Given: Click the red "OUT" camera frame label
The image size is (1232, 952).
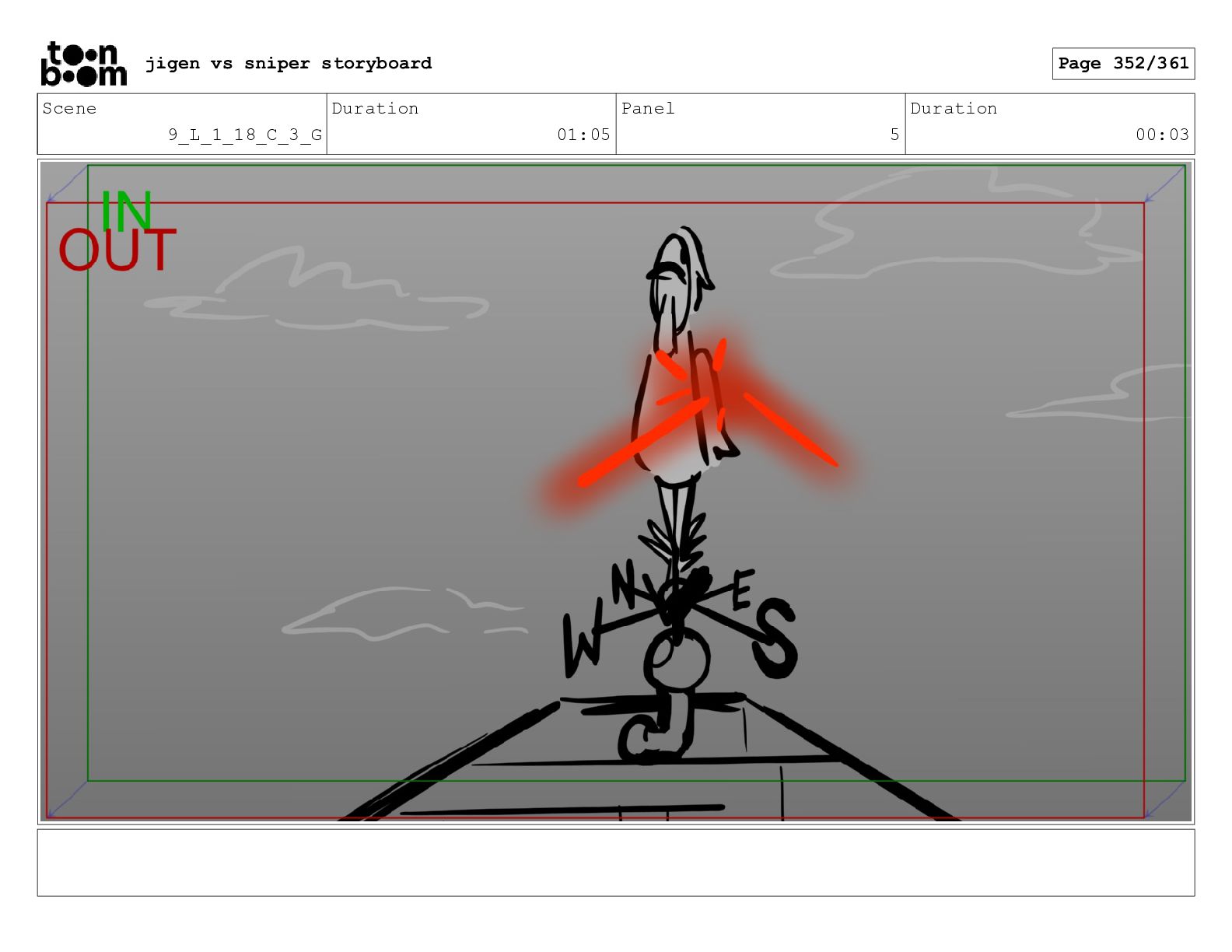Looking at the screenshot, I should pyautogui.click(x=117, y=250).
